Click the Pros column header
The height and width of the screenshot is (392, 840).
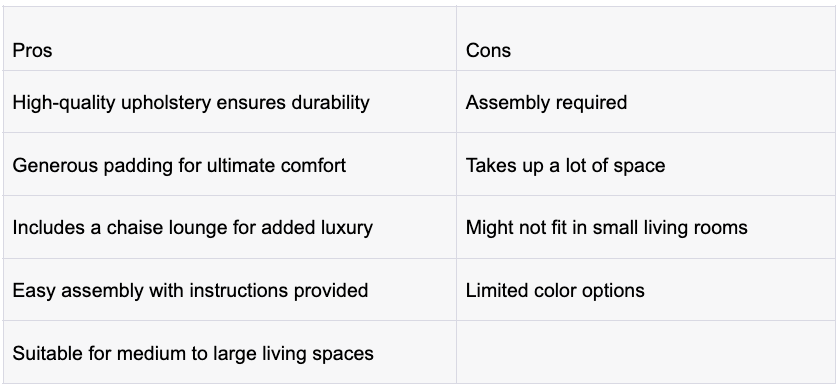230,39
